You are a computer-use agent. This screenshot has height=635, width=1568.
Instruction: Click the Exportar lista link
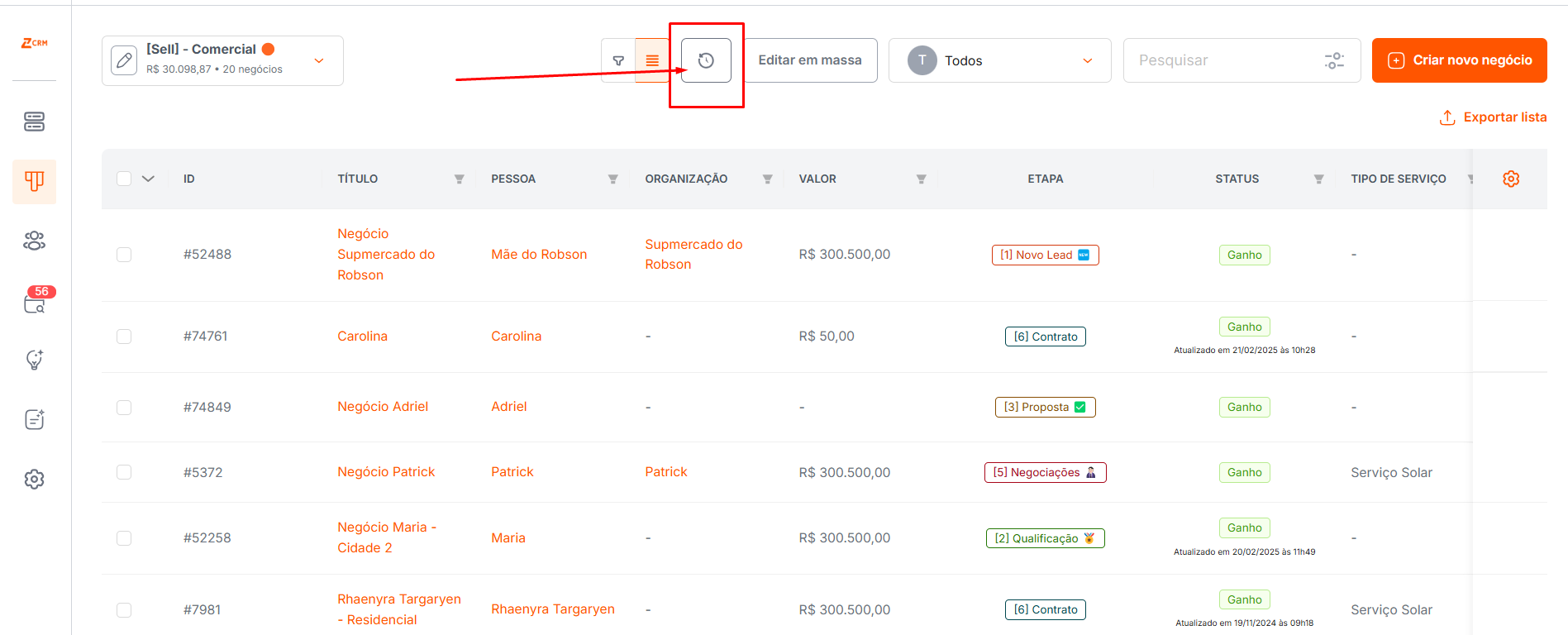click(x=1493, y=117)
